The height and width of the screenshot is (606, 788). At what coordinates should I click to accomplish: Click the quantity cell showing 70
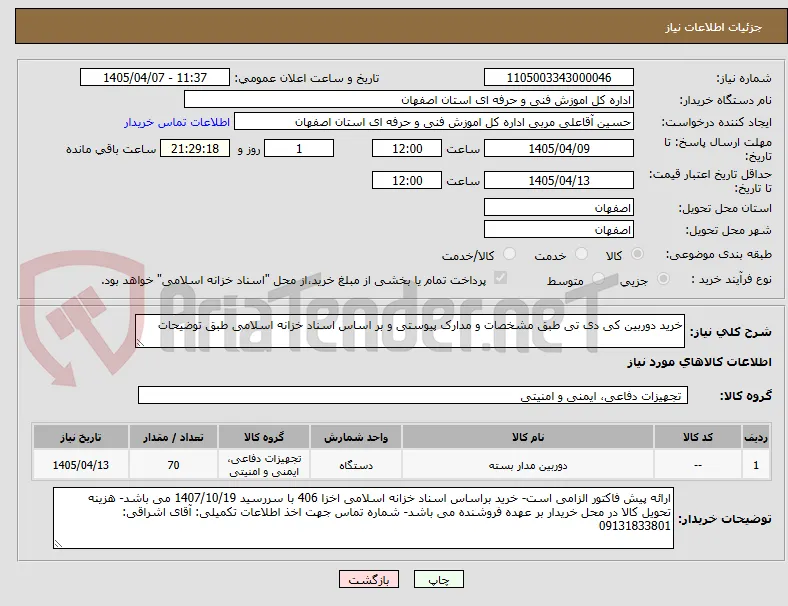tap(173, 465)
